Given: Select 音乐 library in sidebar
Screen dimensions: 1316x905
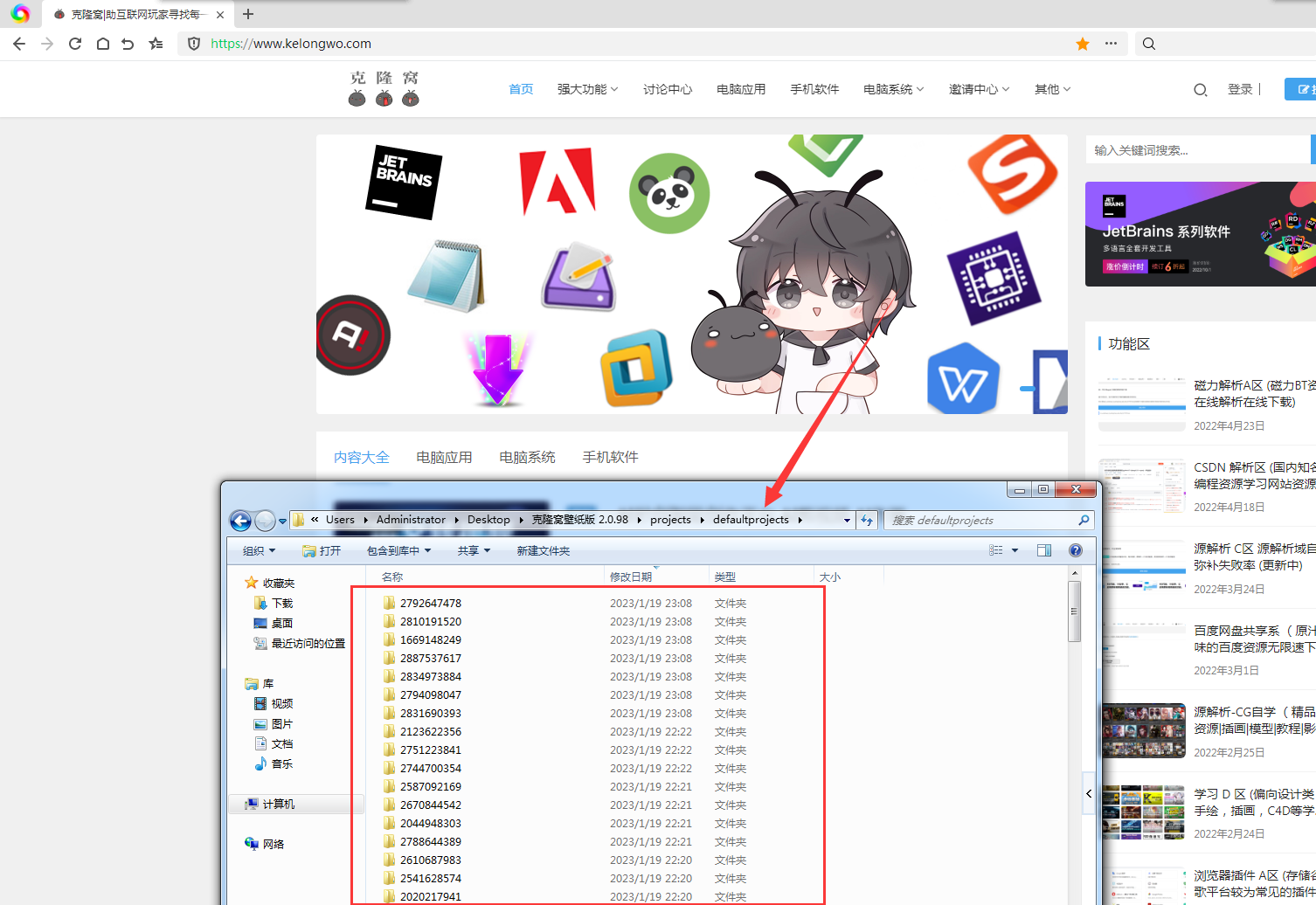Looking at the screenshot, I should [x=273, y=763].
